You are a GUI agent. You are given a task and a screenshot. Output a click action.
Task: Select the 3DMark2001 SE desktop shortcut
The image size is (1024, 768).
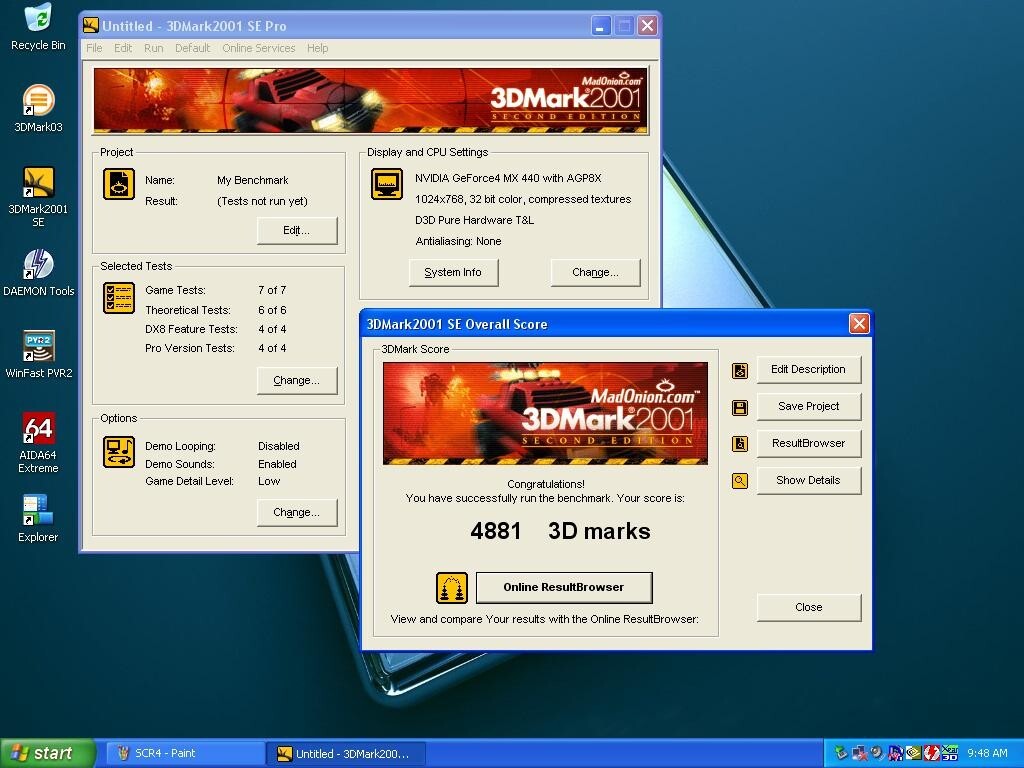pos(39,197)
